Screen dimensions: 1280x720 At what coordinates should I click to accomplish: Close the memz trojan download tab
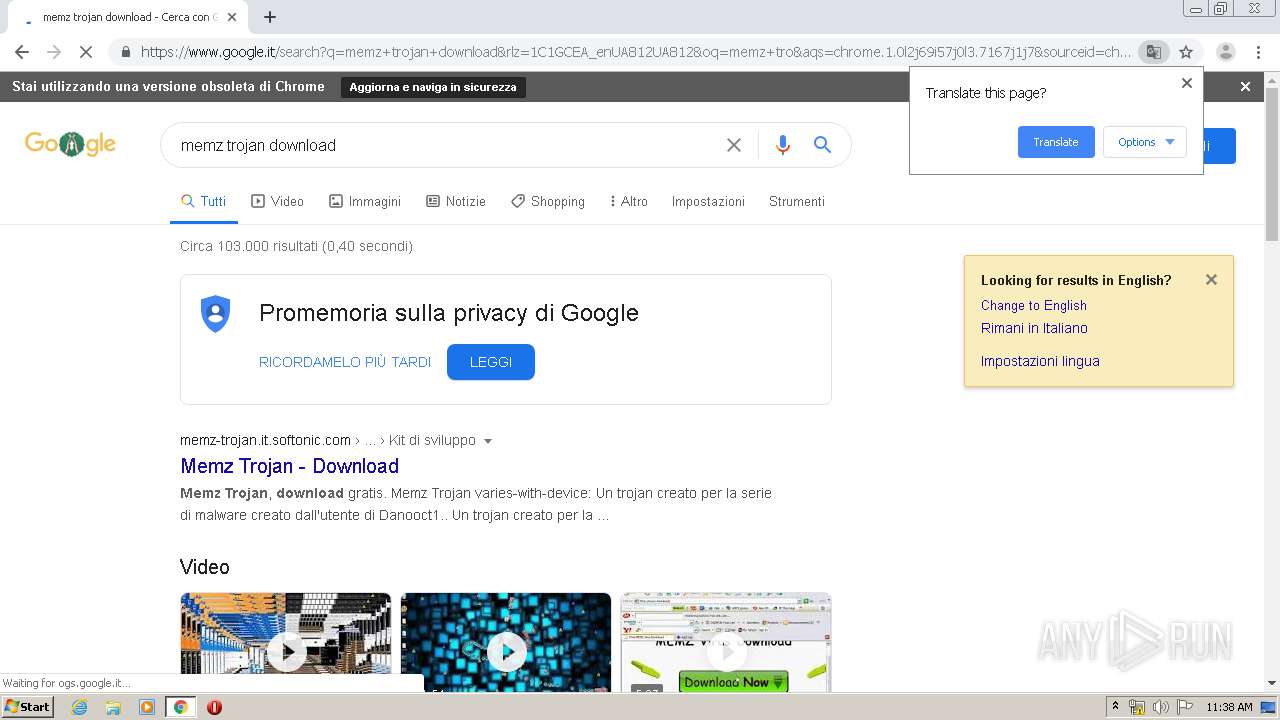click(232, 17)
